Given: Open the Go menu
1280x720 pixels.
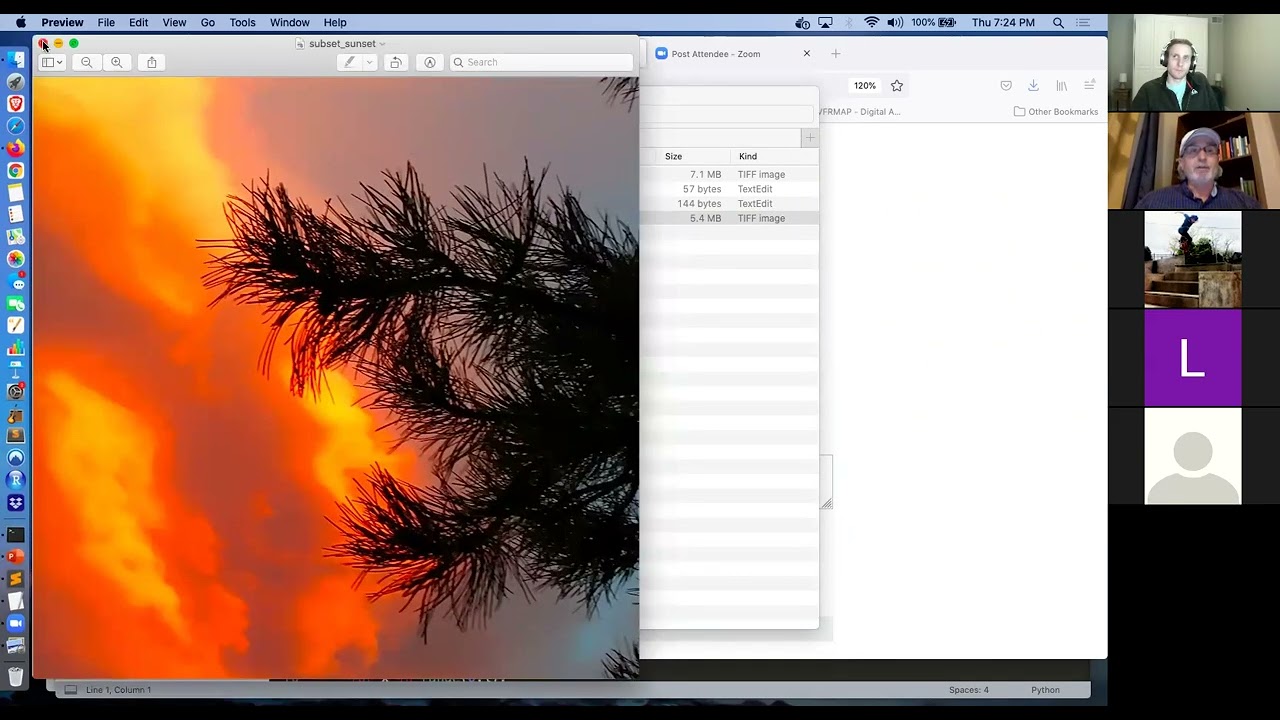Looking at the screenshot, I should 208,22.
